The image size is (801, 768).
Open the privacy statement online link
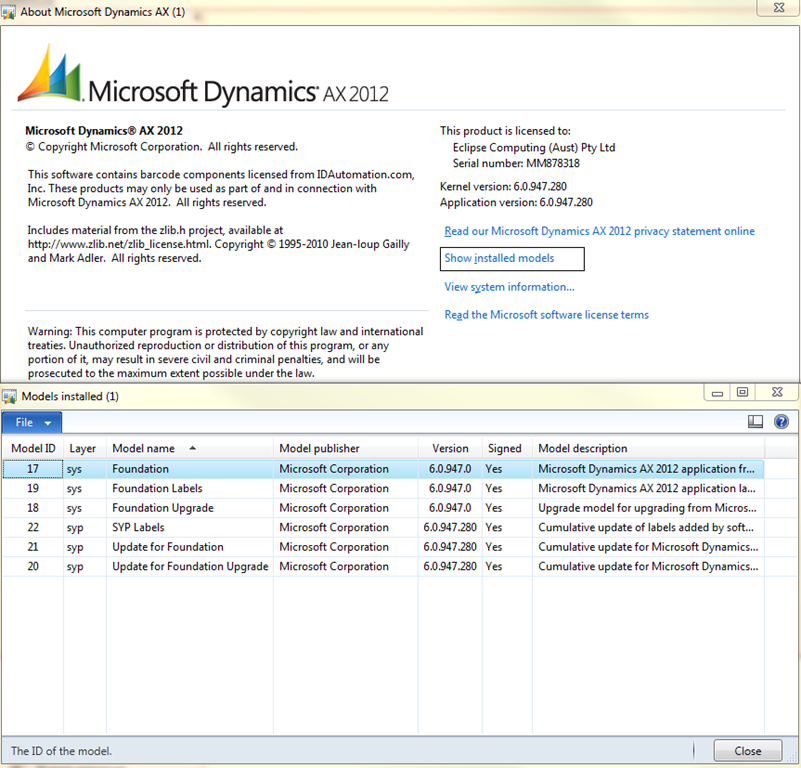599,231
